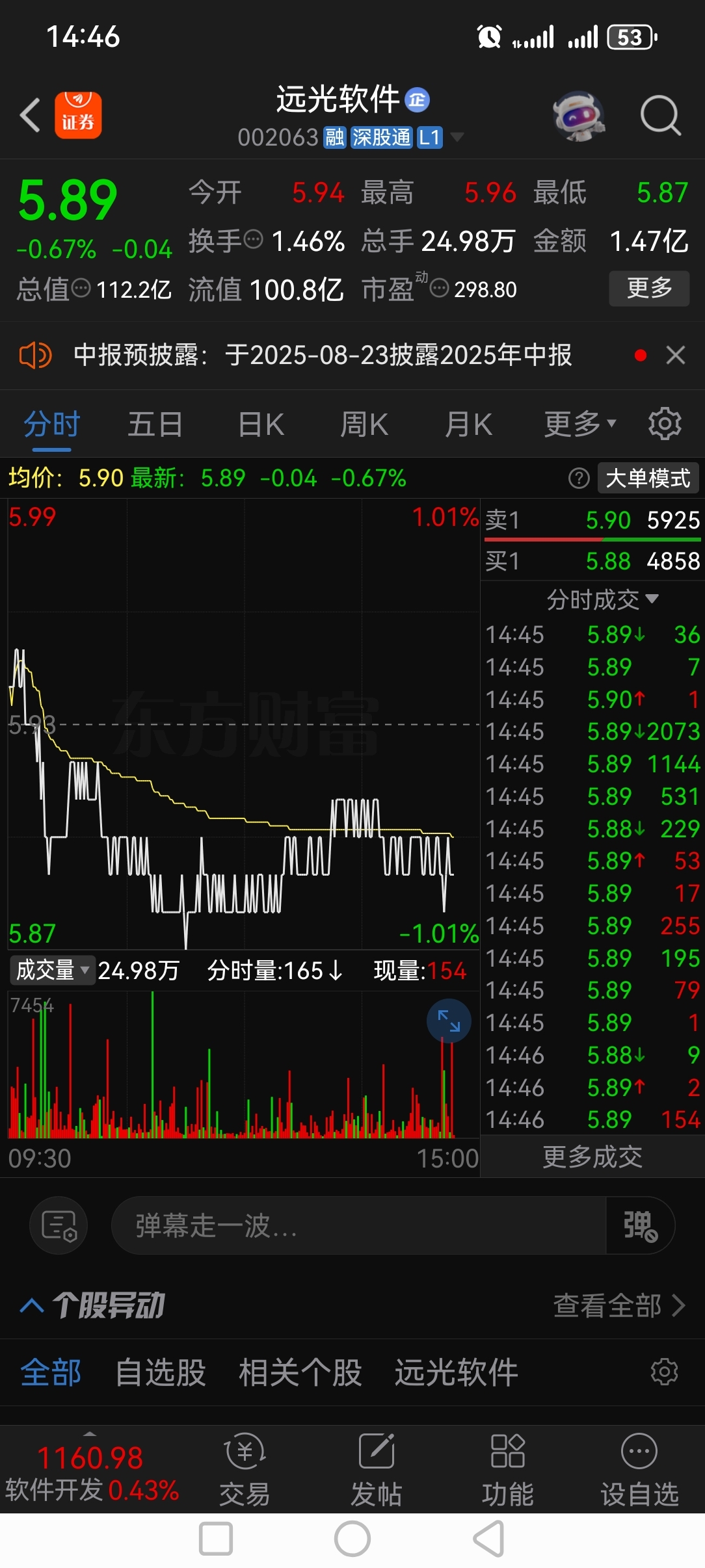Image resolution: width=705 pixels, height=1568 pixels.
Task: Select the 自选股 filter tab
Action: [x=161, y=1373]
